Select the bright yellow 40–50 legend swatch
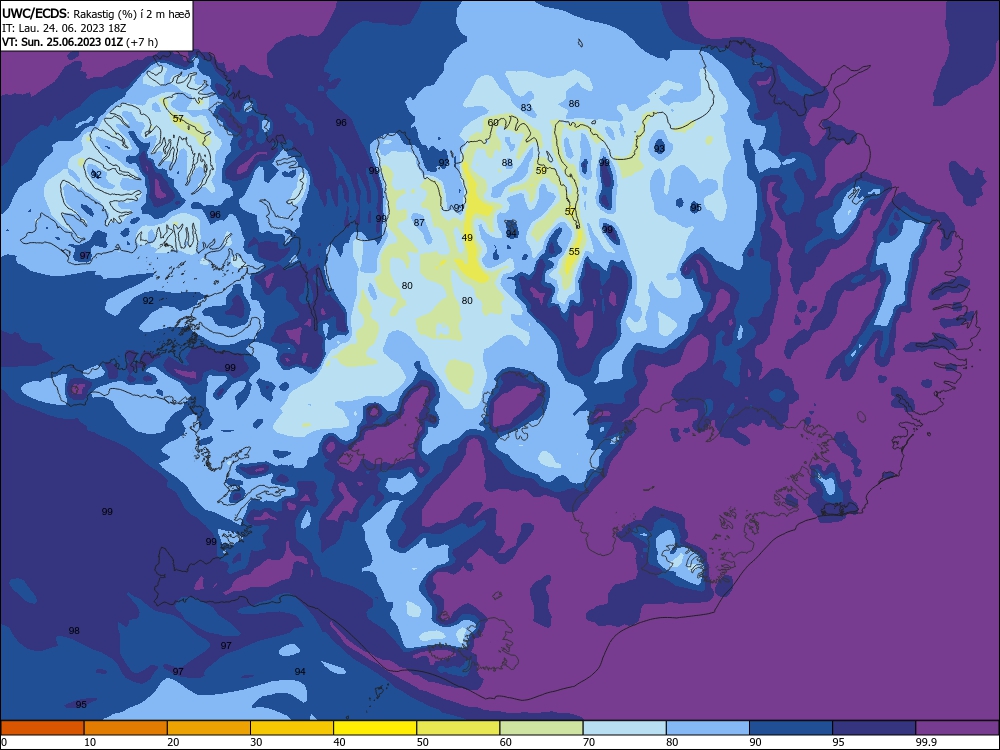 click(x=375, y=728)
